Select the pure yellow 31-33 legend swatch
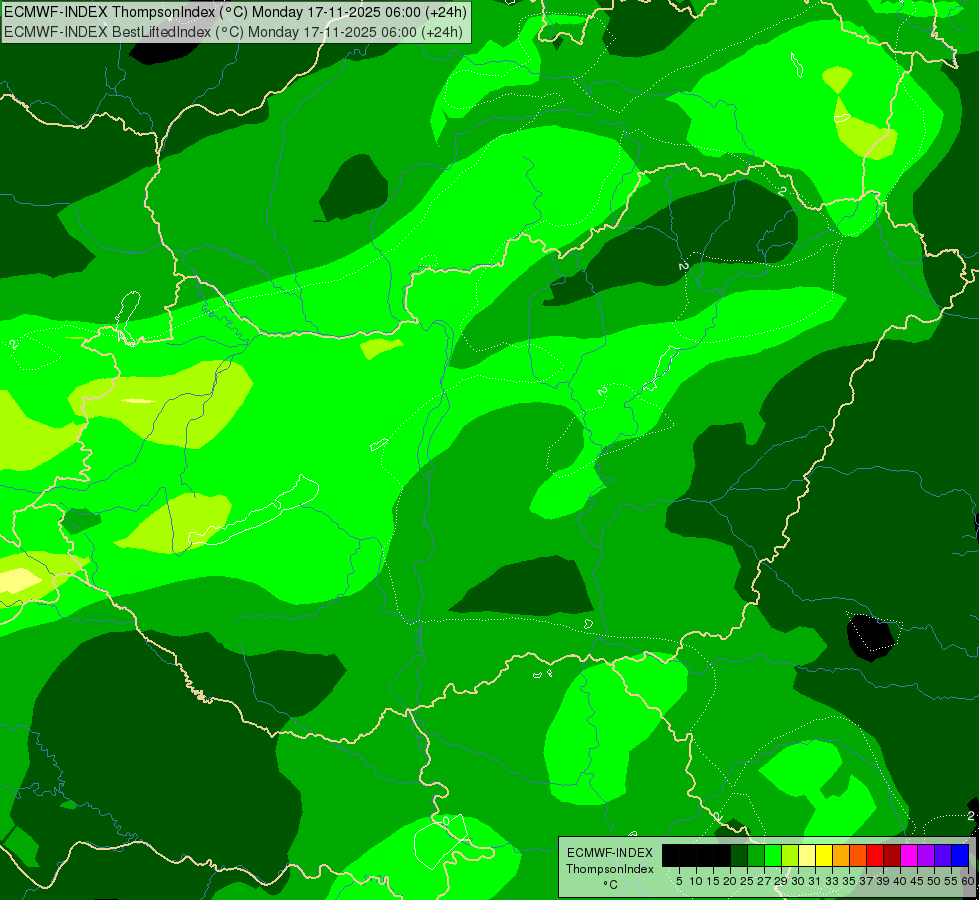Screen dimensions: 979x900 [x=824, y=855]
